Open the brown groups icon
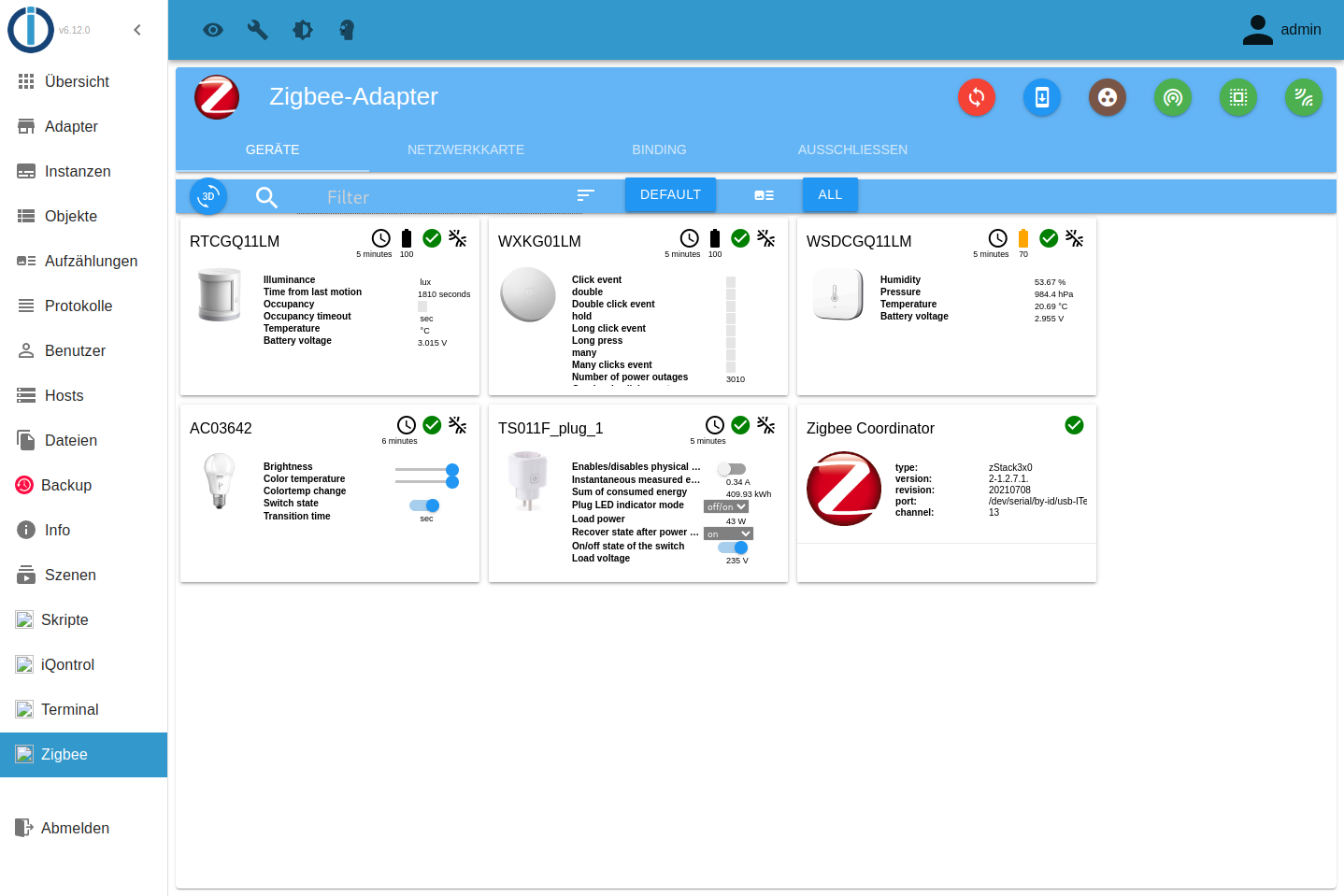The width and height of the screenshot is (1344, 896). click(x=1108, y=97)
